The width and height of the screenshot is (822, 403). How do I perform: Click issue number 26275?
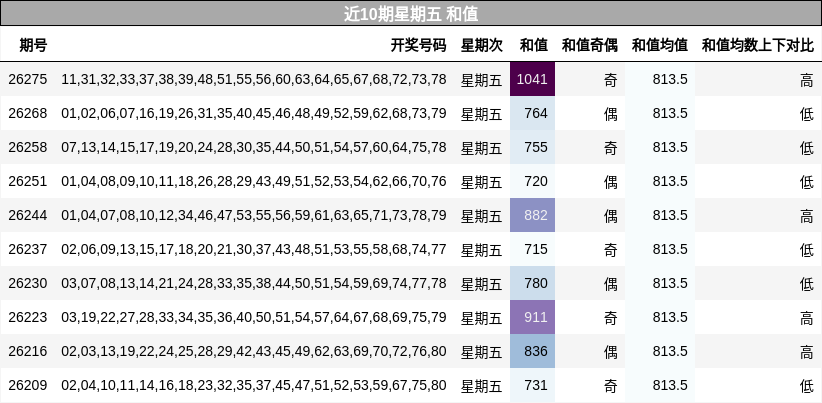28,79
